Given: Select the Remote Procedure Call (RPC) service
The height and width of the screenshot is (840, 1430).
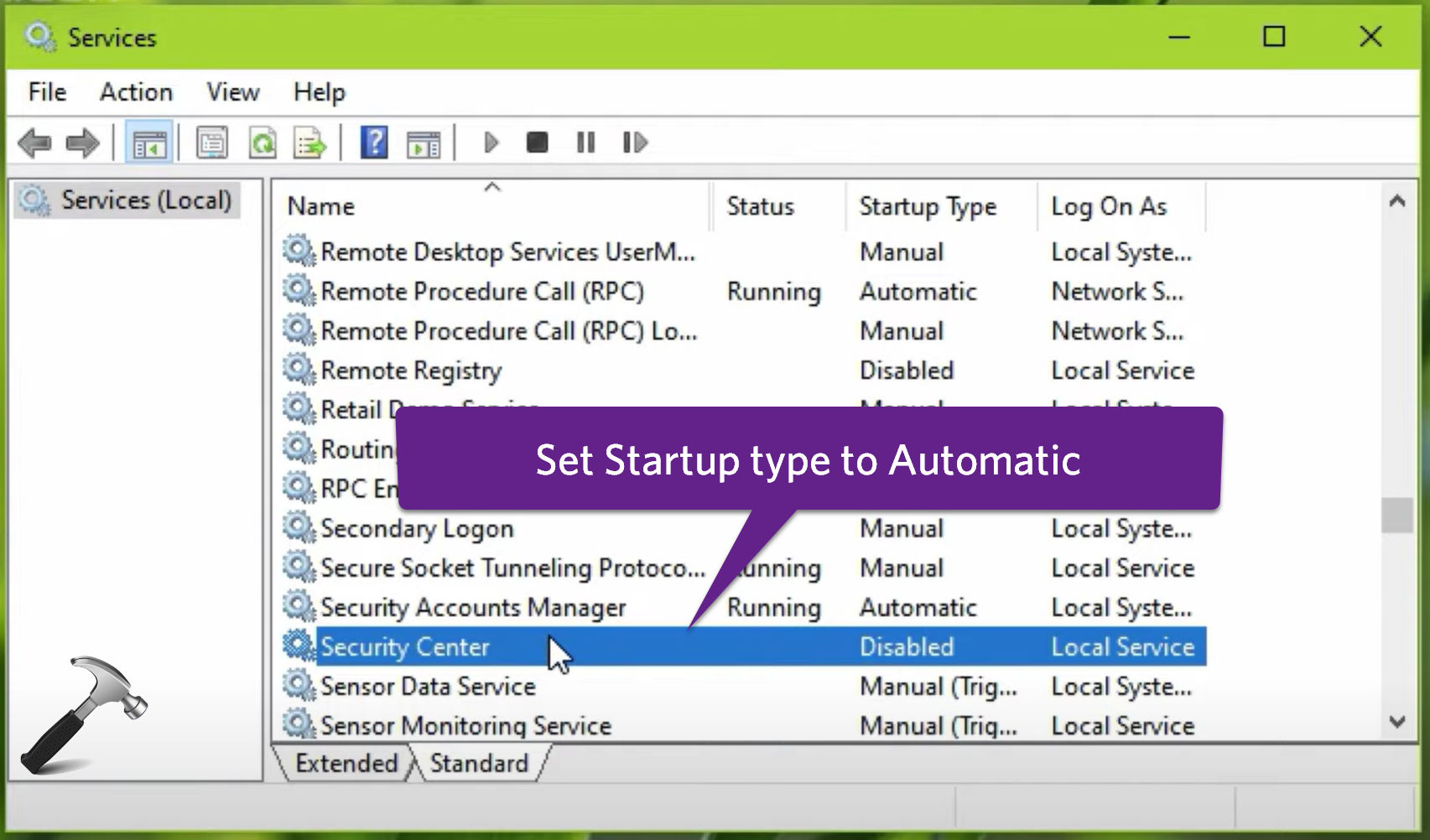Looking at the screenshot, I should [x=744, y=292].
